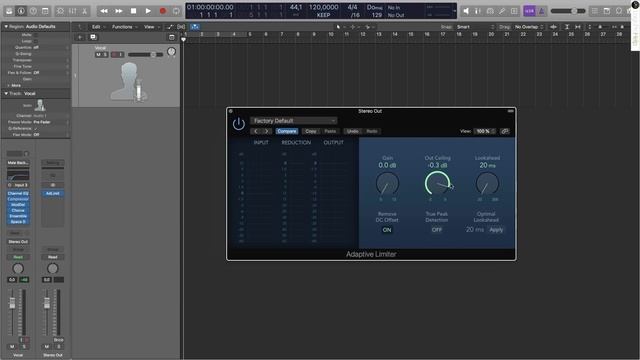
Task: Click Bnce button on Stereo Out strip
Action: tap(58, 340)
